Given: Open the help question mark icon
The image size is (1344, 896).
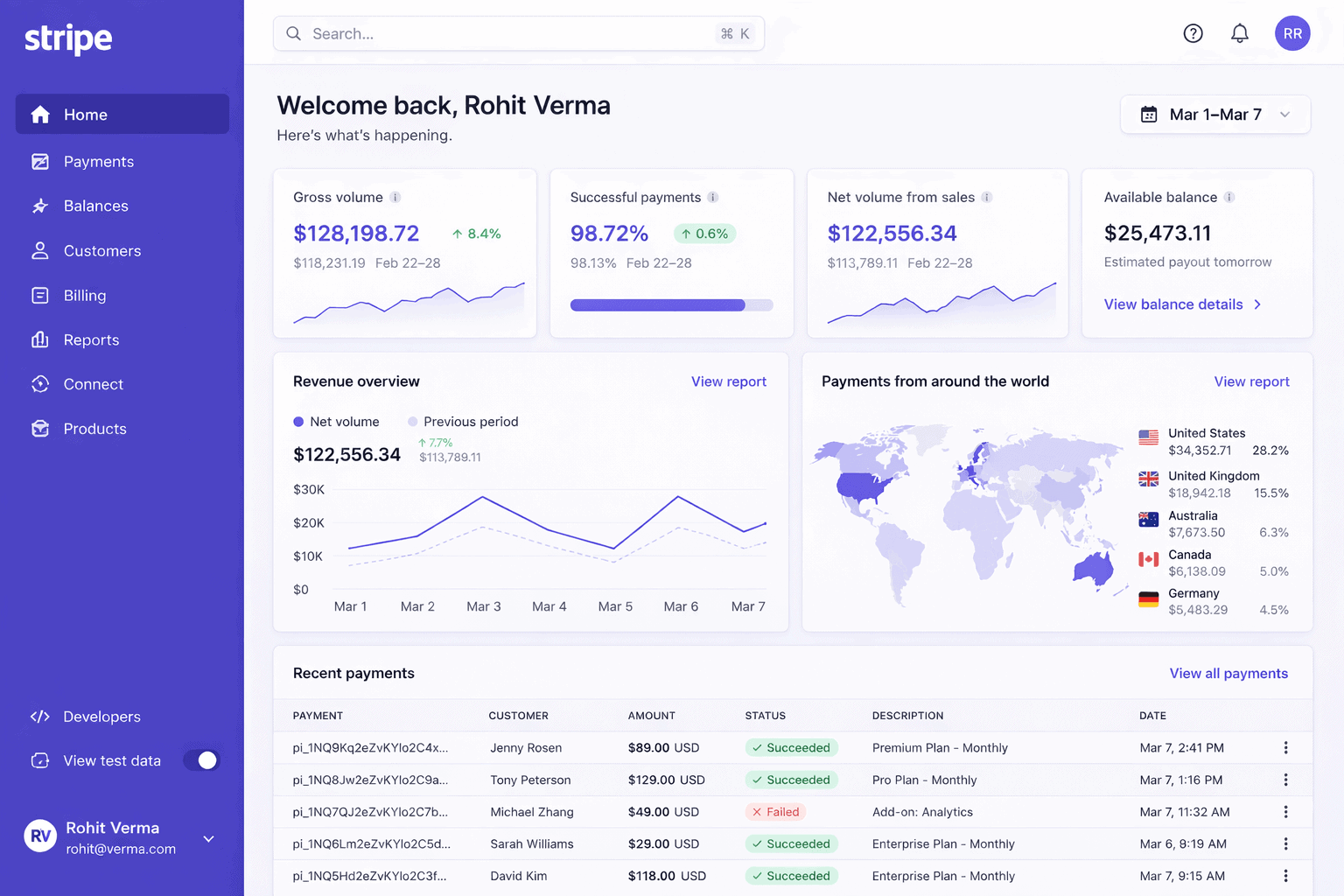Looking at the screenshot, I should (1193, 33).
